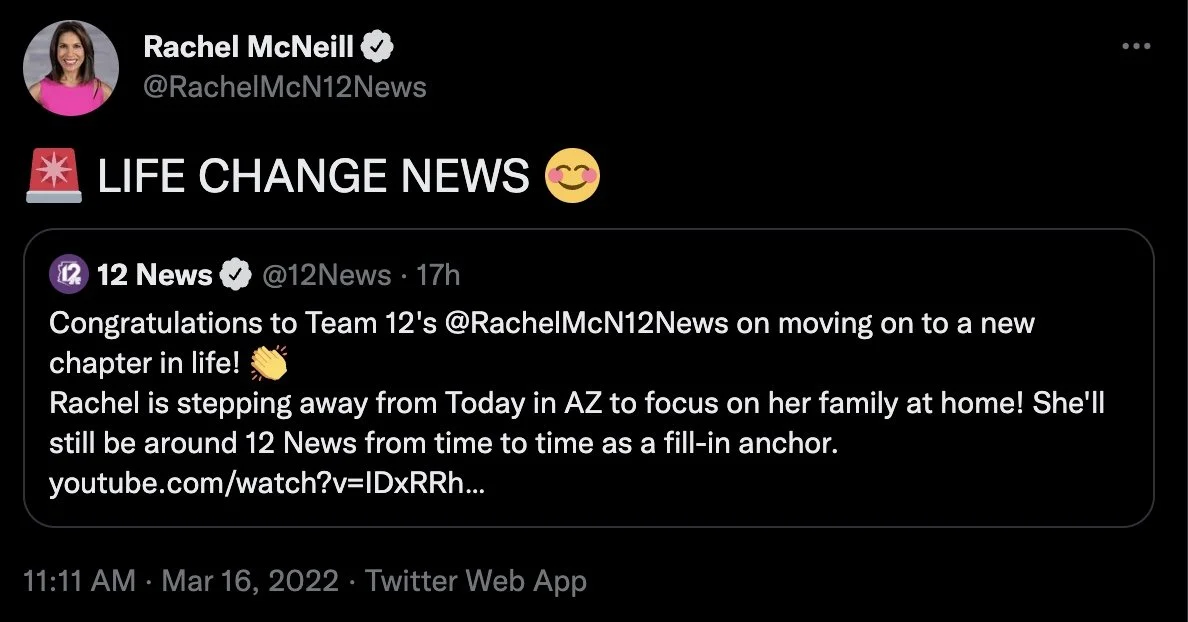Open the Rachel McNeill display name

pos(249,47)
